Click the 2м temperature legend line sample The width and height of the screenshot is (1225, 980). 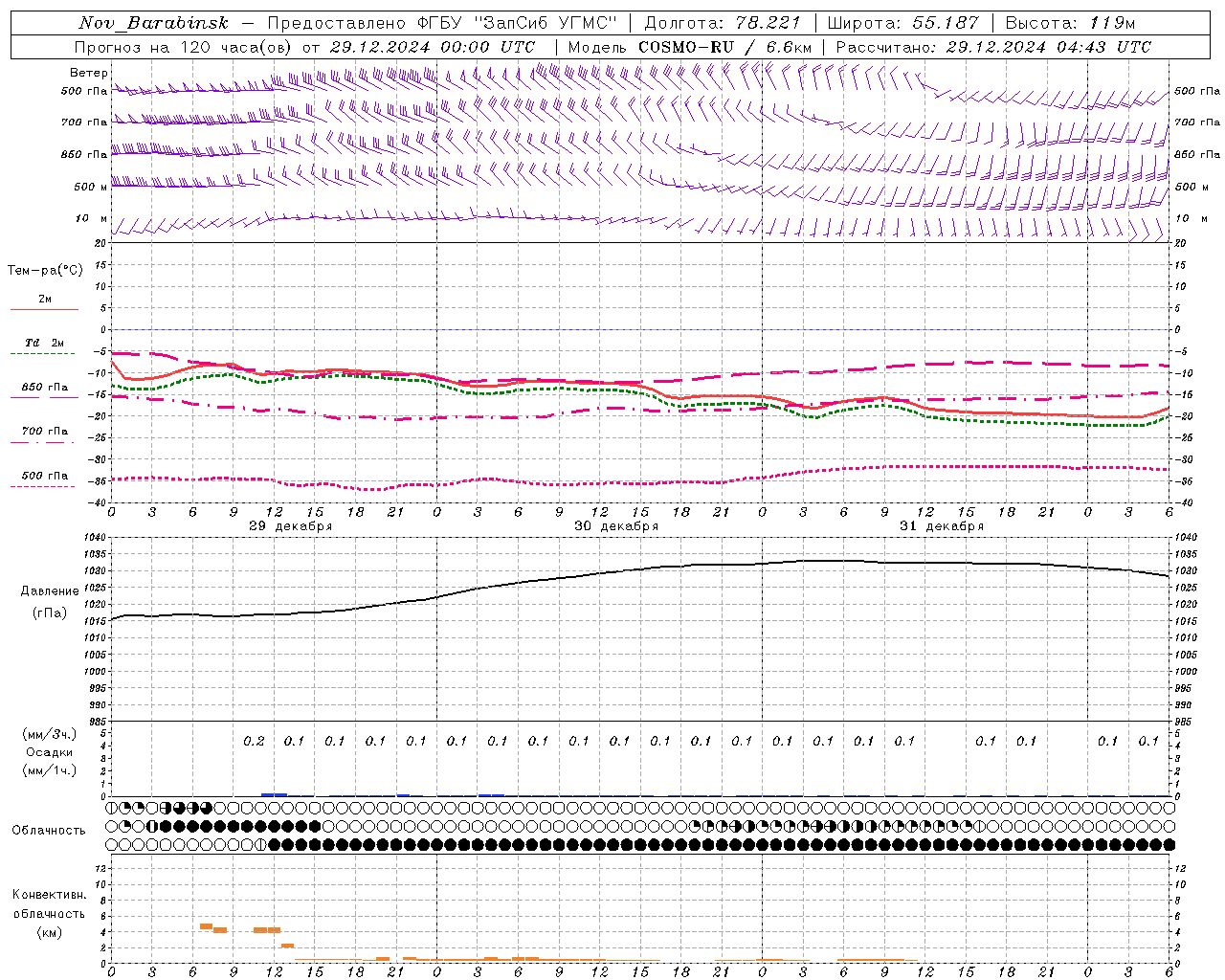coord(44,310)
